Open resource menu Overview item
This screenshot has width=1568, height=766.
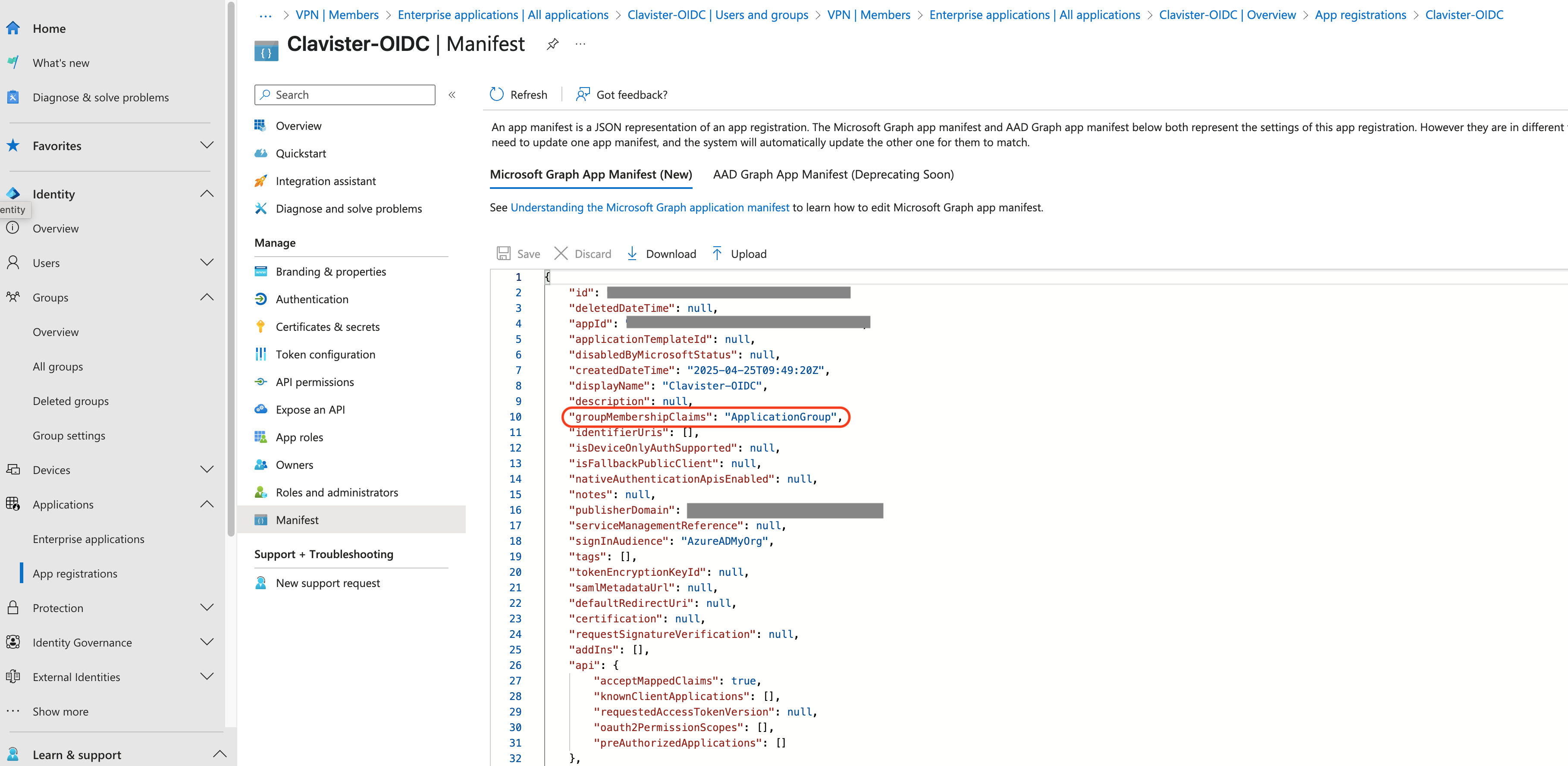pos(298,126)
